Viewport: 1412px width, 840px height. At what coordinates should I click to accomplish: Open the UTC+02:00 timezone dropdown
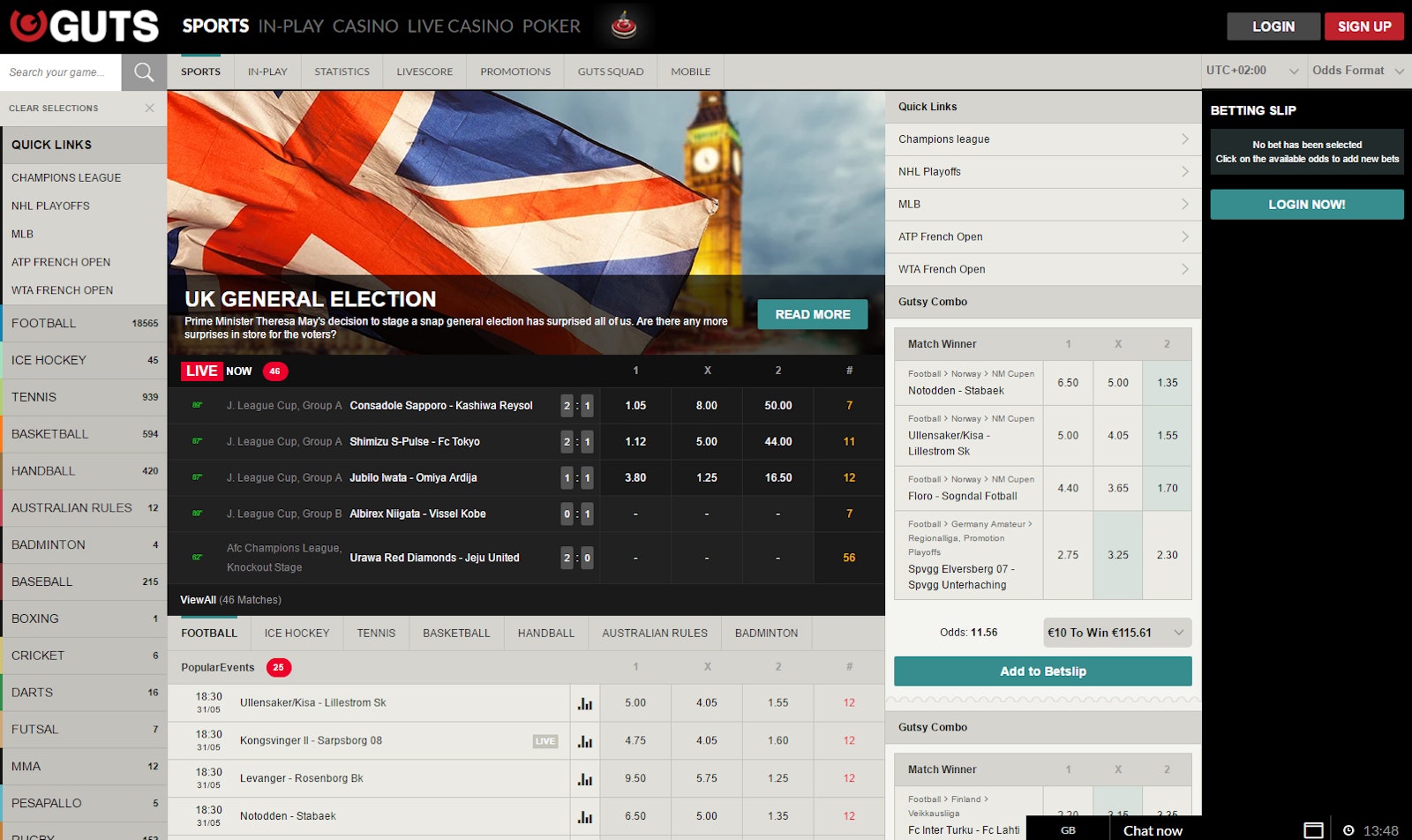pos(1251,71)
